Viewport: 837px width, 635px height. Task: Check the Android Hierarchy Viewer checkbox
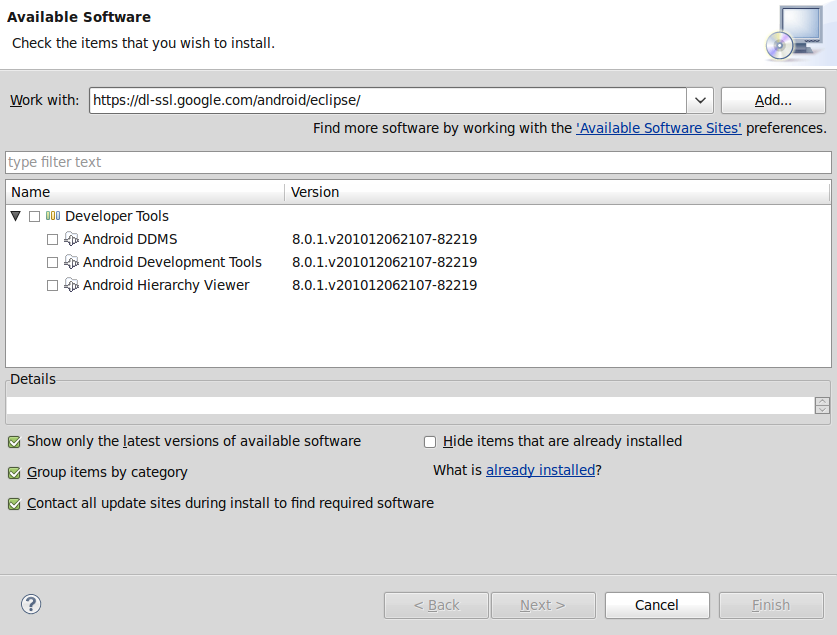pyautogui.click(x=52, y=285)
